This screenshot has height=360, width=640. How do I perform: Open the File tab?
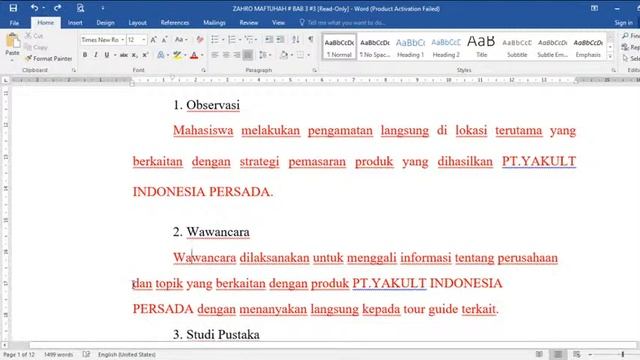point(14,23)
